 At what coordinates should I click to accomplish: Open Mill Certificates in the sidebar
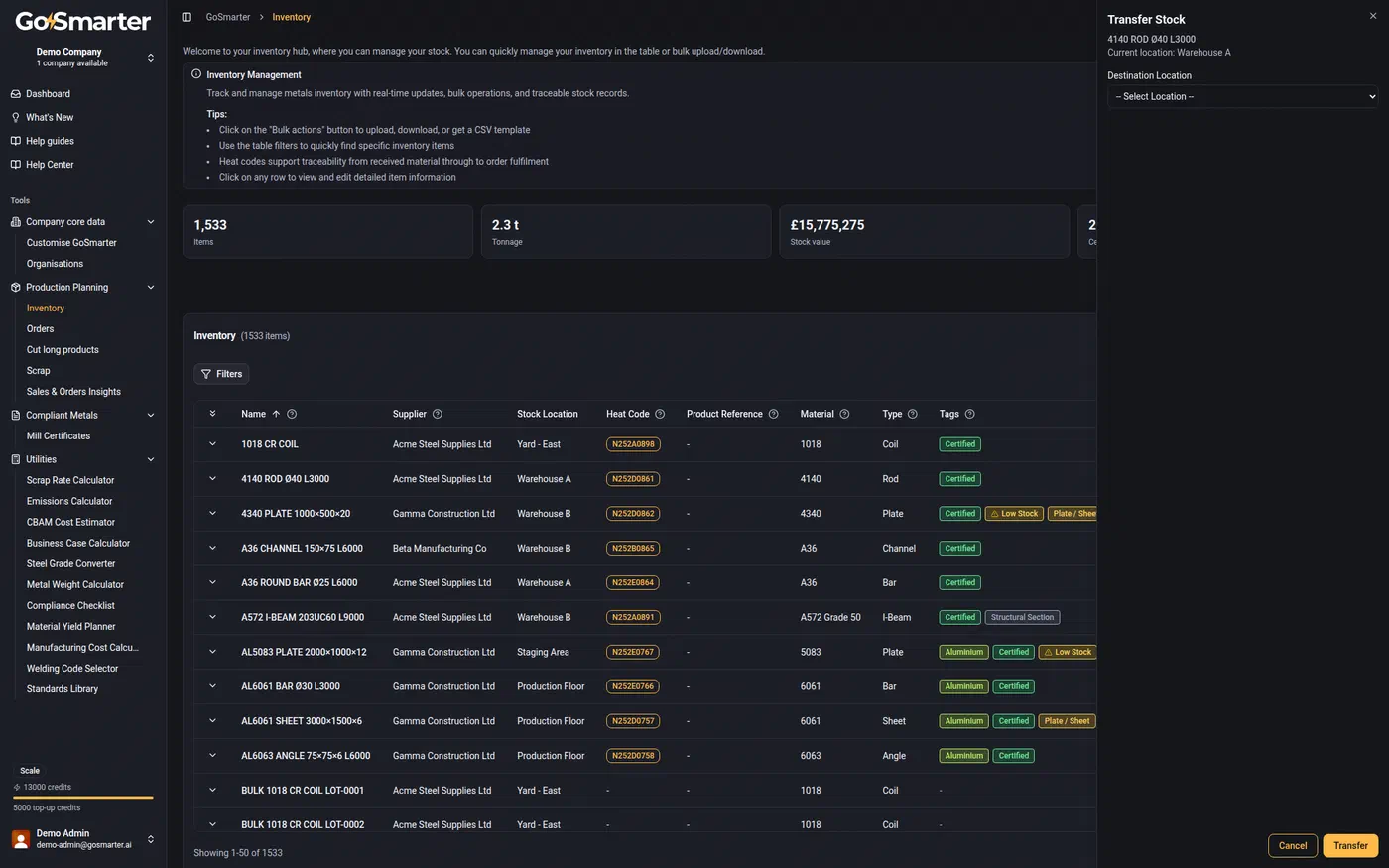tap(59, 436)
